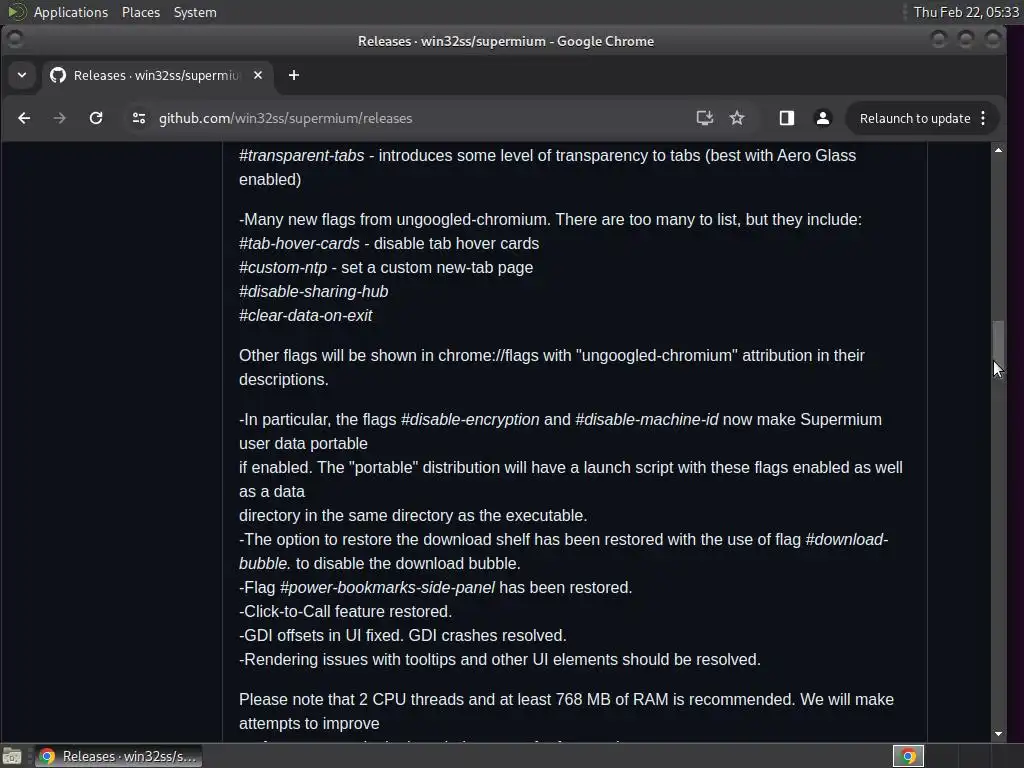Open the Applications menu

point(71,12)
